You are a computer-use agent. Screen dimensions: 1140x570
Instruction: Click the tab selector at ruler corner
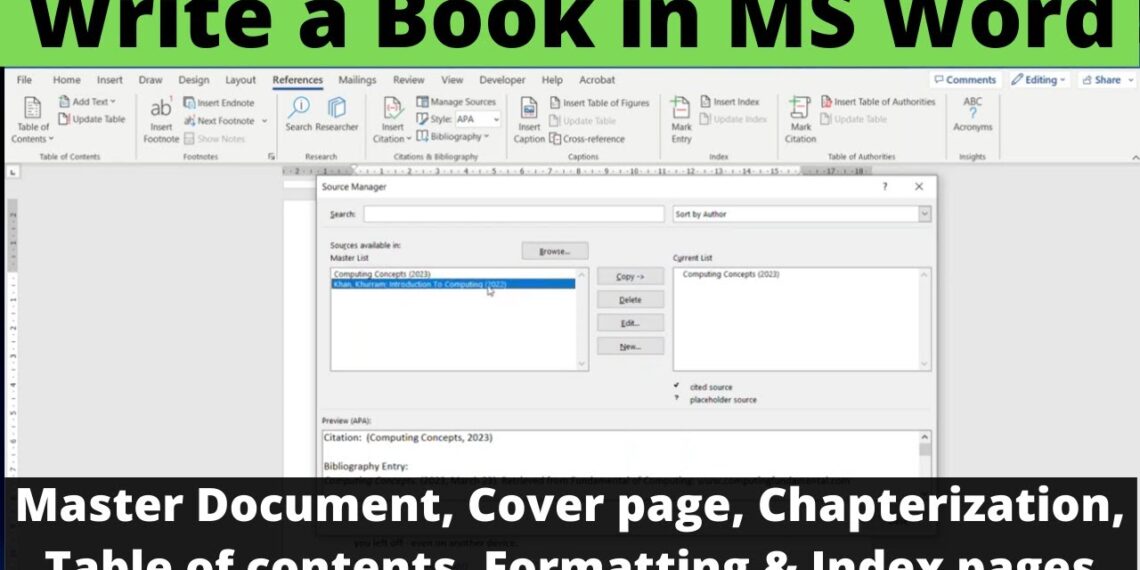coord(13,172)
